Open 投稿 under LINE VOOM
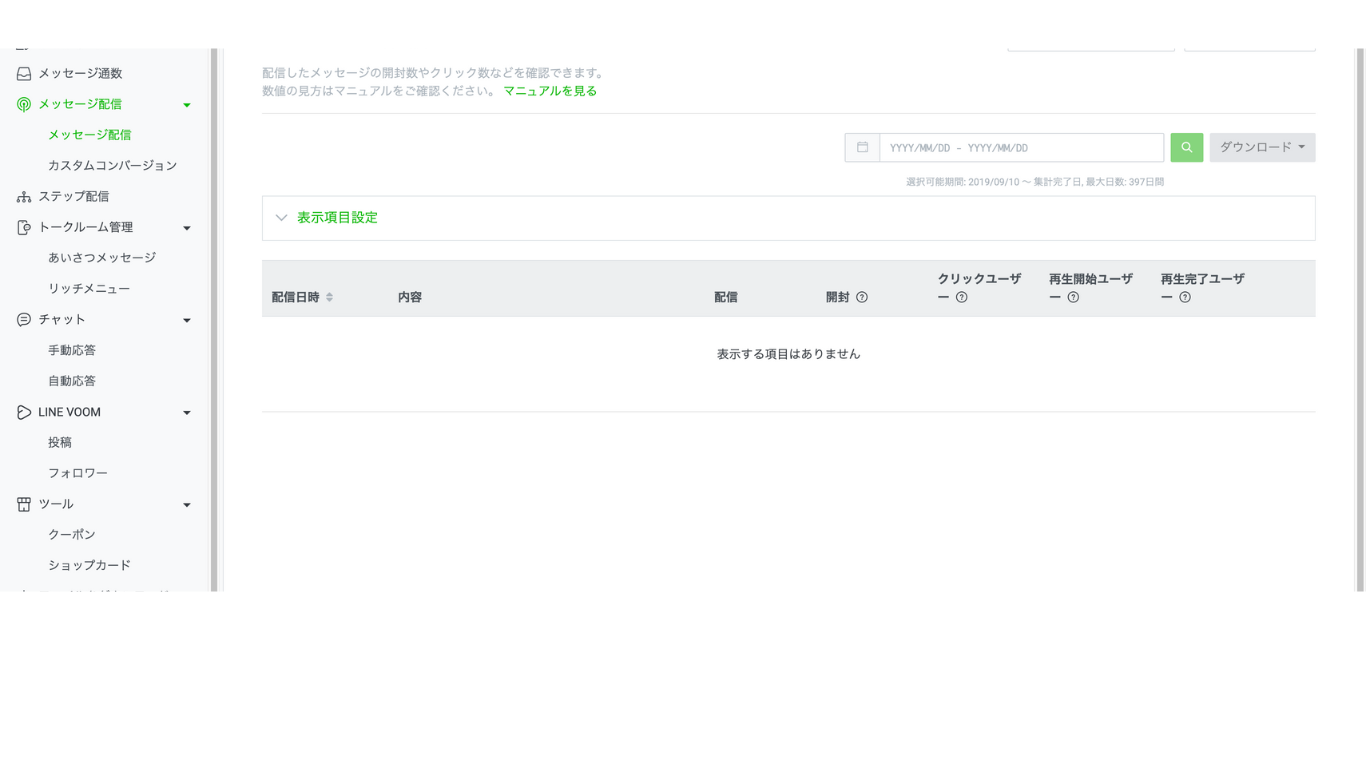 [60, 442]
